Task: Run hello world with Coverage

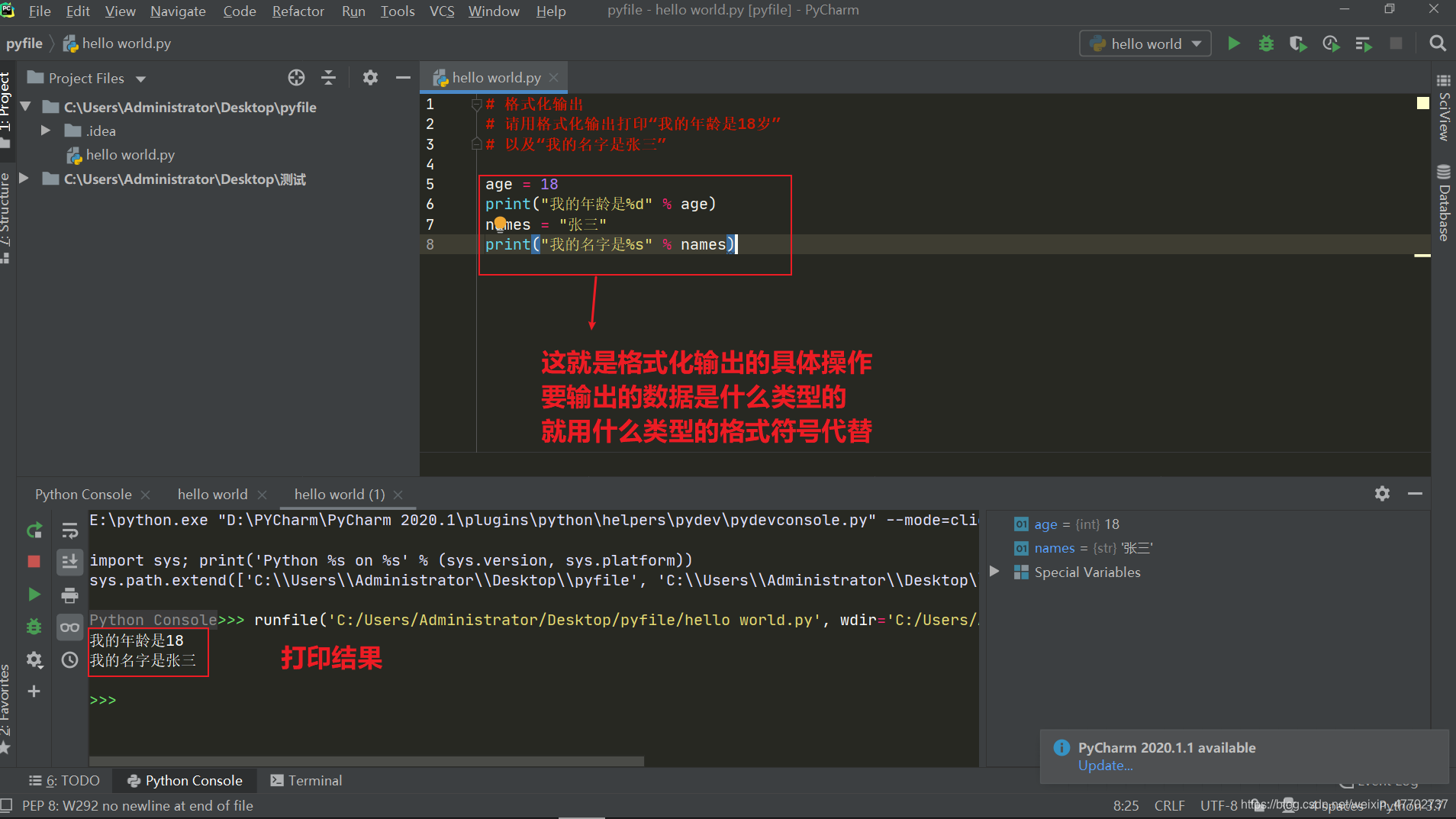Action: coord(1297,44)
